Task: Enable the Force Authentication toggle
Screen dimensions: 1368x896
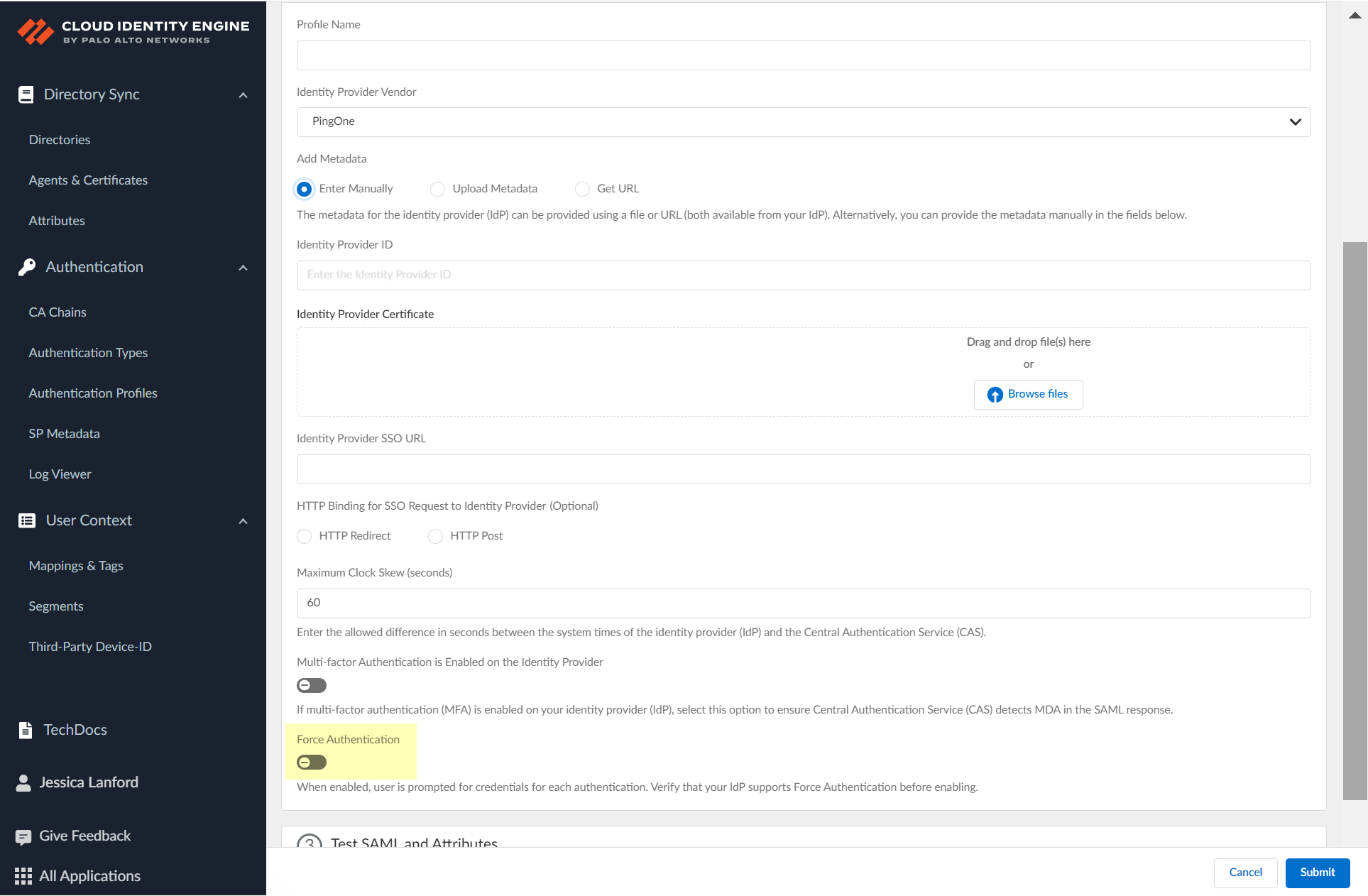Action: tap(312, 763)
